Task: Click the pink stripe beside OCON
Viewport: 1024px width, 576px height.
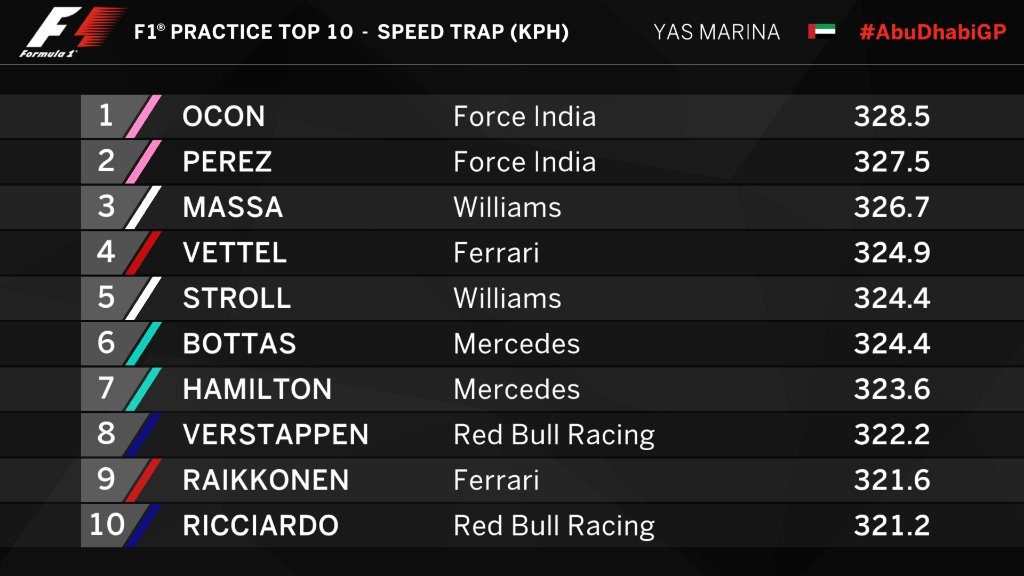Action: click(x=143, y=116)
